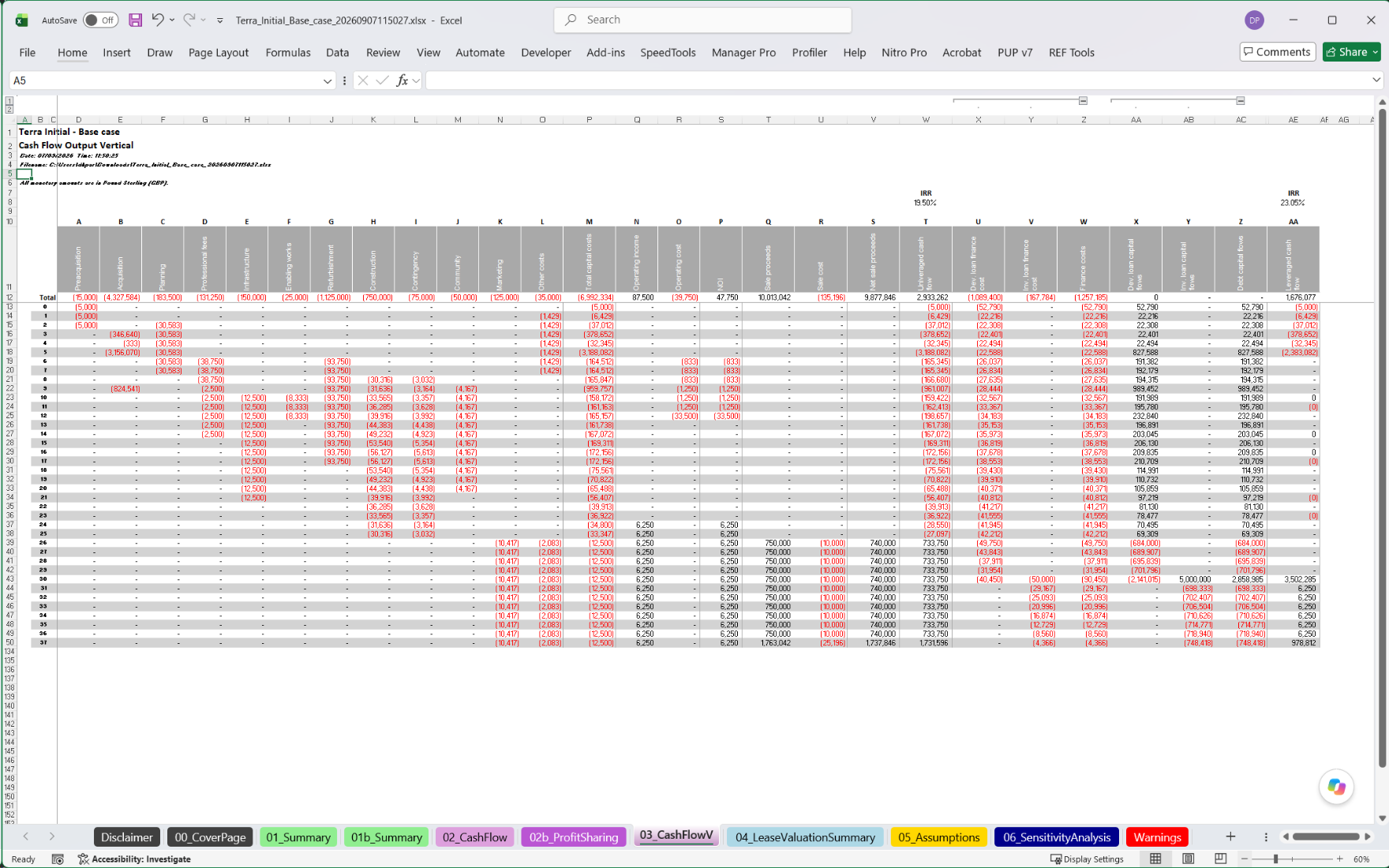Click the macro recording status icon

[58, 859]
